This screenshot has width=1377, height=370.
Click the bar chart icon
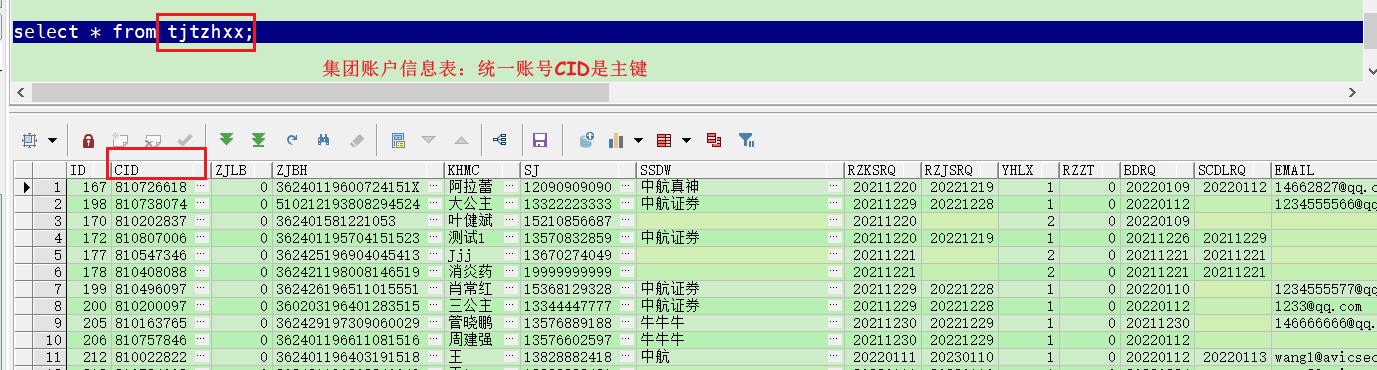[617, 140]
